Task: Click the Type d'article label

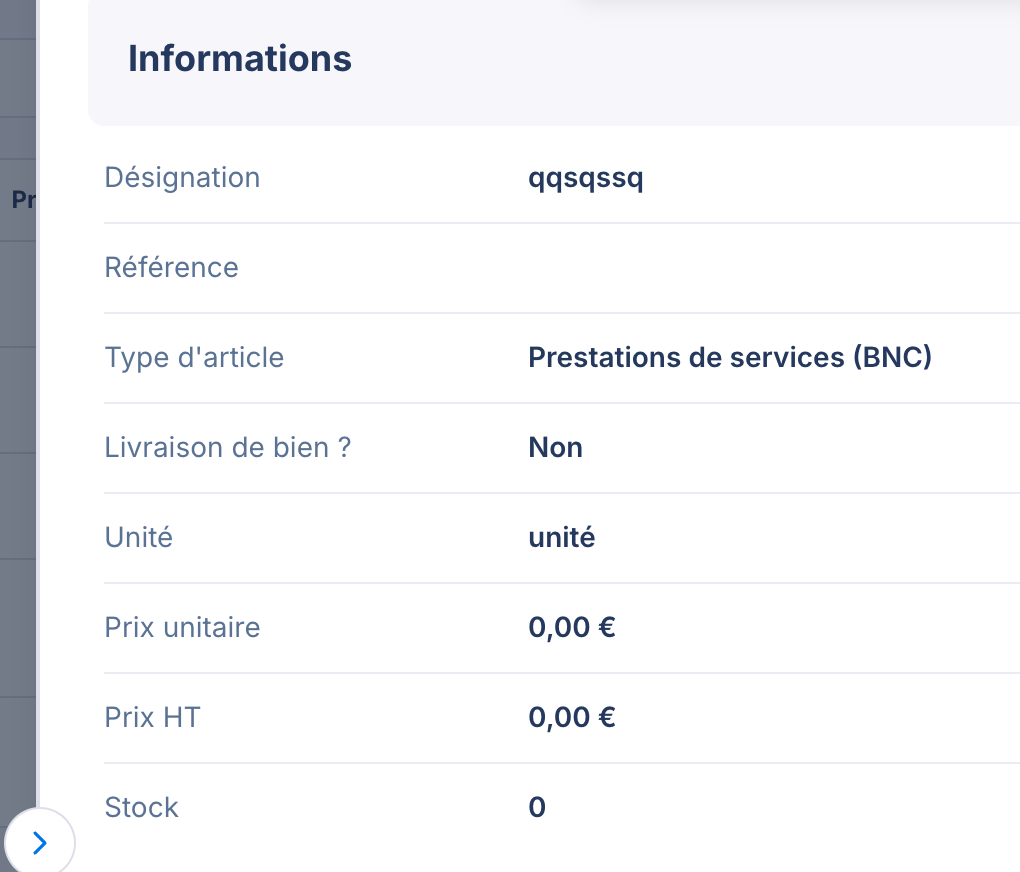Action: 195,357
